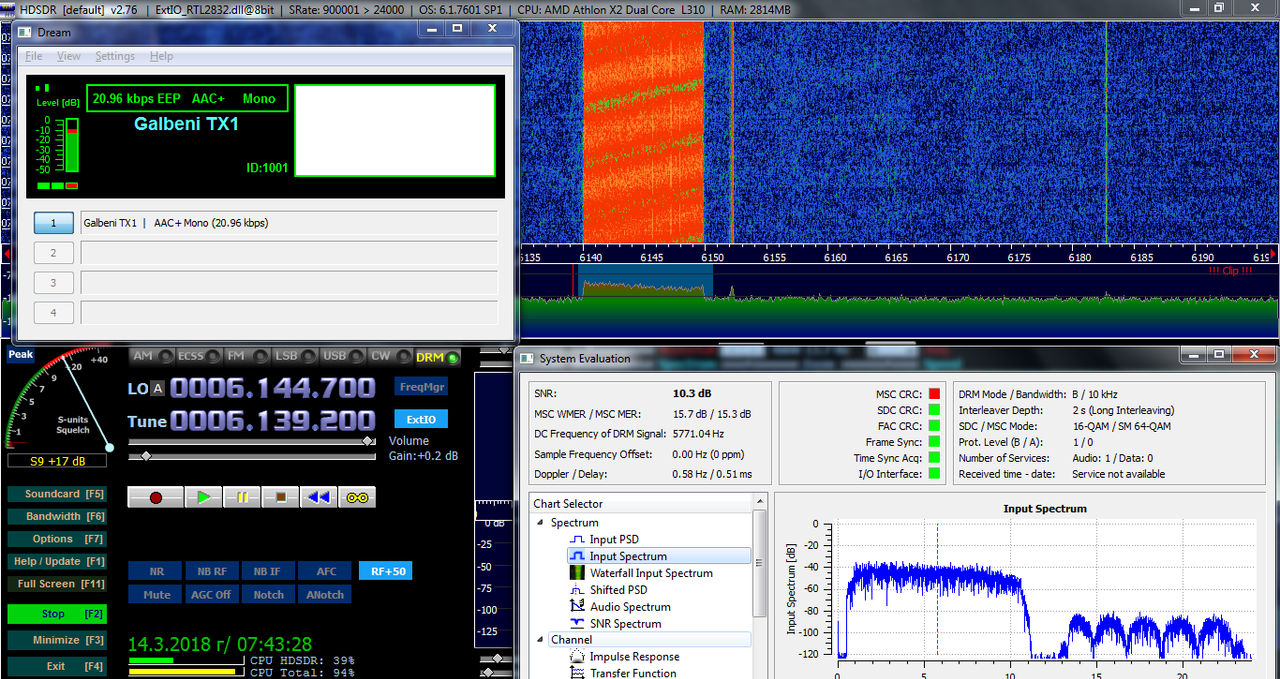Open View menu in Dream
Viewport: 1280px width, 679px height.
[69, 56]
